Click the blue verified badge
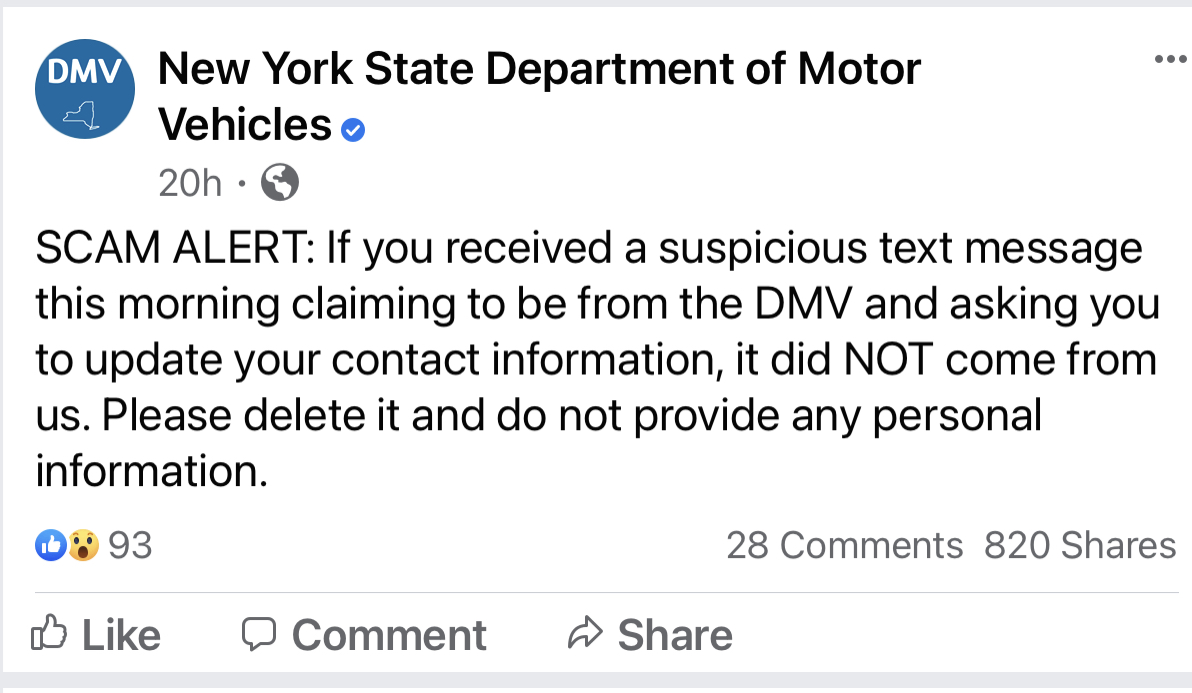This screenshot has height=693, width=1192. click(x=353, y=129)
